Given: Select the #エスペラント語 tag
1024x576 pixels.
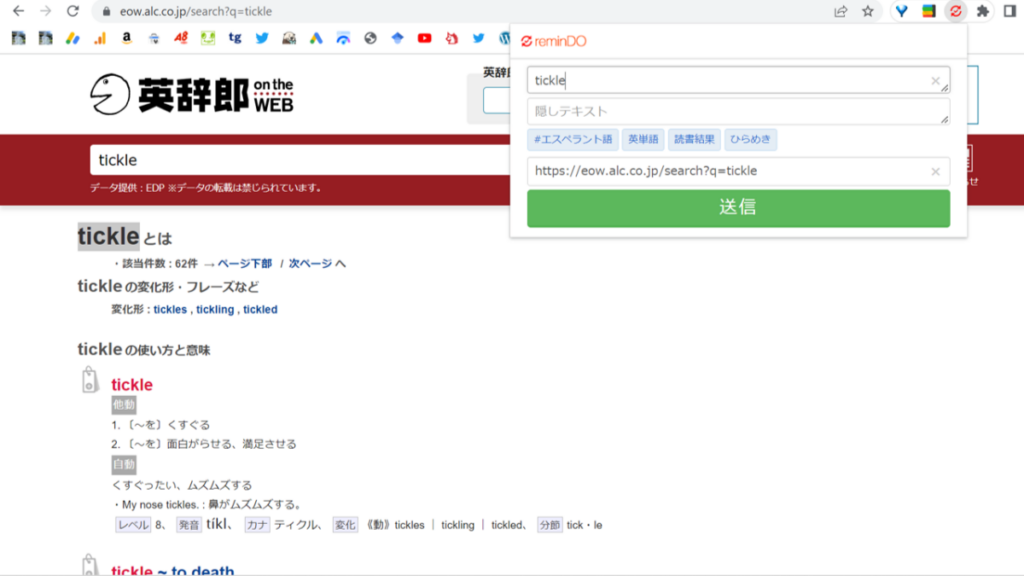Looking at the screenshot, I should coord(573,139).
